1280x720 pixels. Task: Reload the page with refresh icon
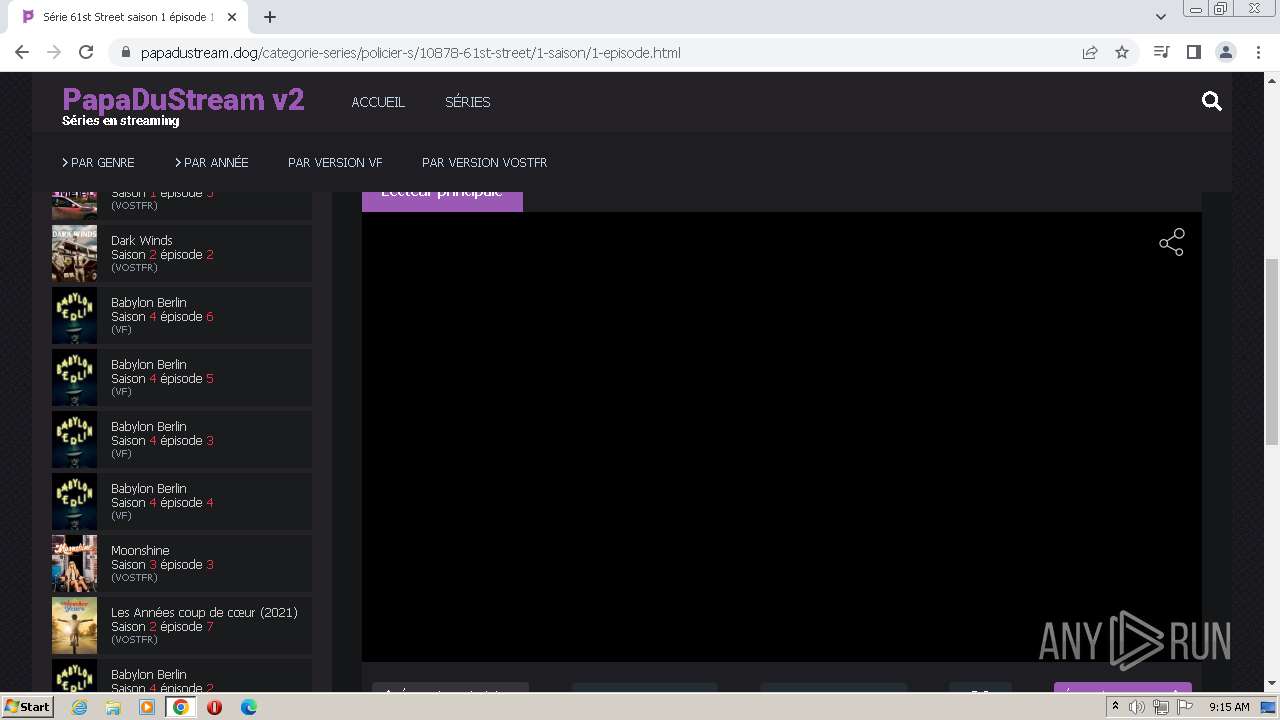click(x=86, y=52)
